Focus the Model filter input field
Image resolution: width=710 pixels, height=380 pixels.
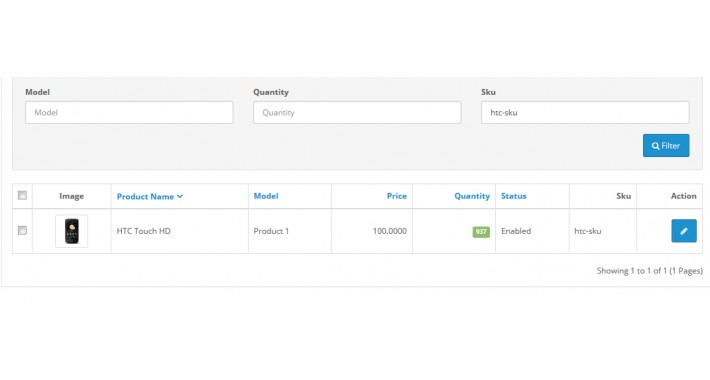pos(129,112)
